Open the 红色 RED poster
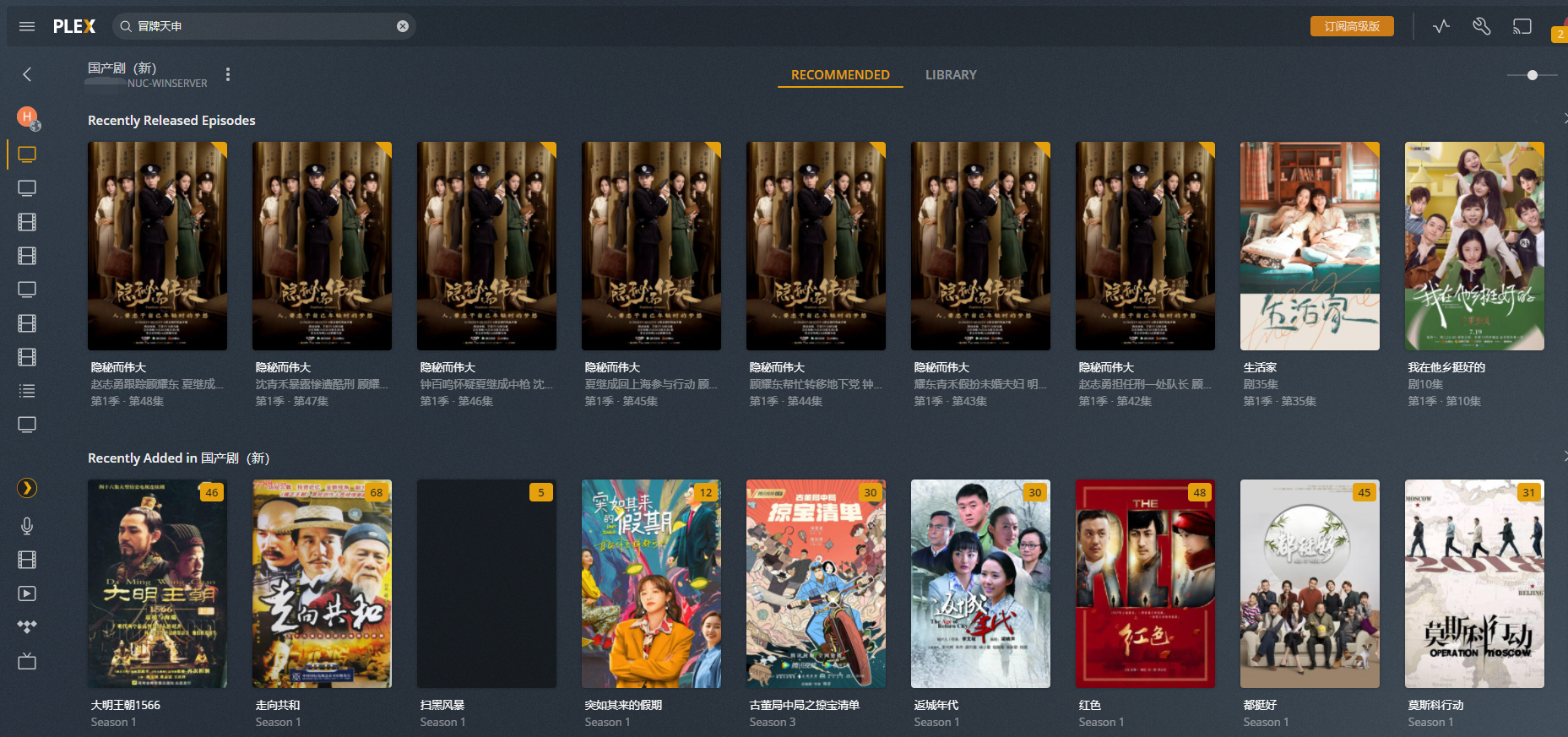Screen dimensions: 1568x737 click(x=1145, y=583)
